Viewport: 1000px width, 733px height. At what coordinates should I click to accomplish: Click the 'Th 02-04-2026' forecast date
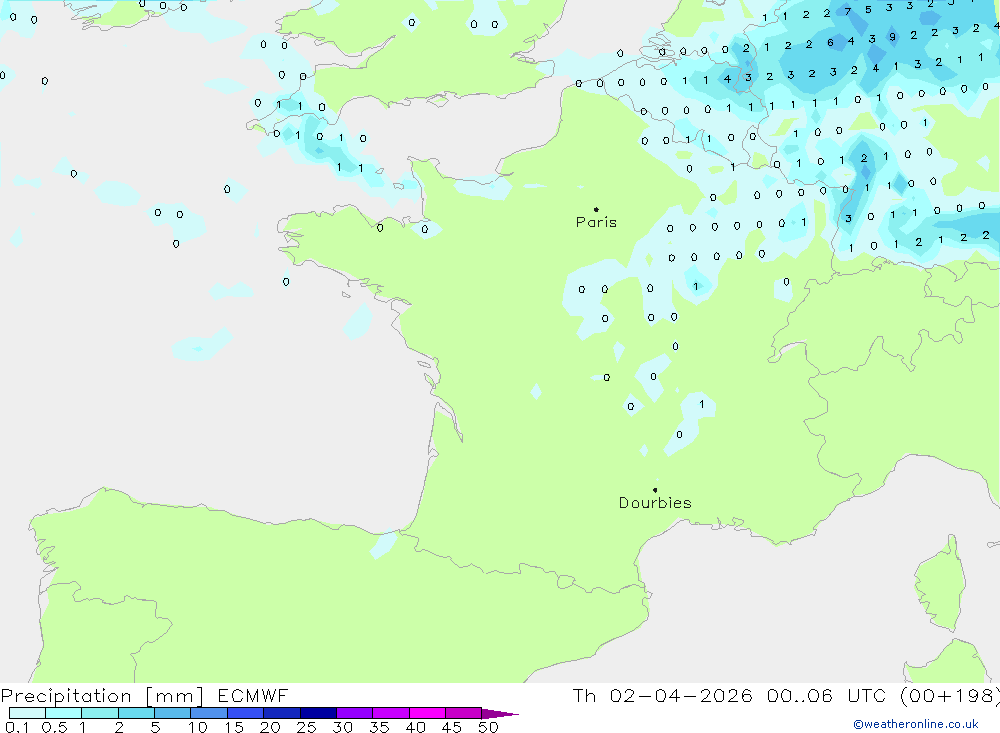pos(663,695)
